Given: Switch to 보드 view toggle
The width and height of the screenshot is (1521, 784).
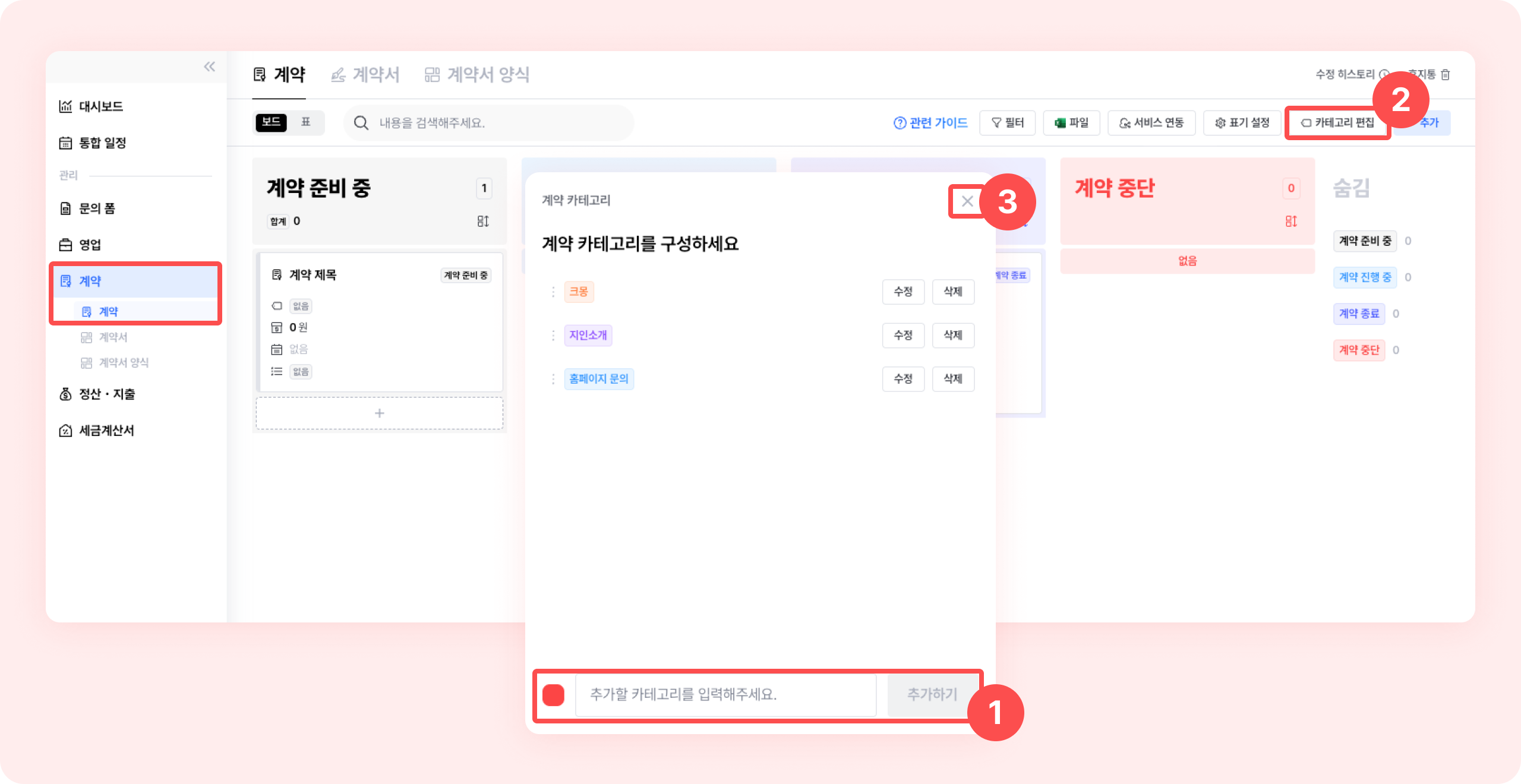Looking at the screenshot, I should coord(271,122).
